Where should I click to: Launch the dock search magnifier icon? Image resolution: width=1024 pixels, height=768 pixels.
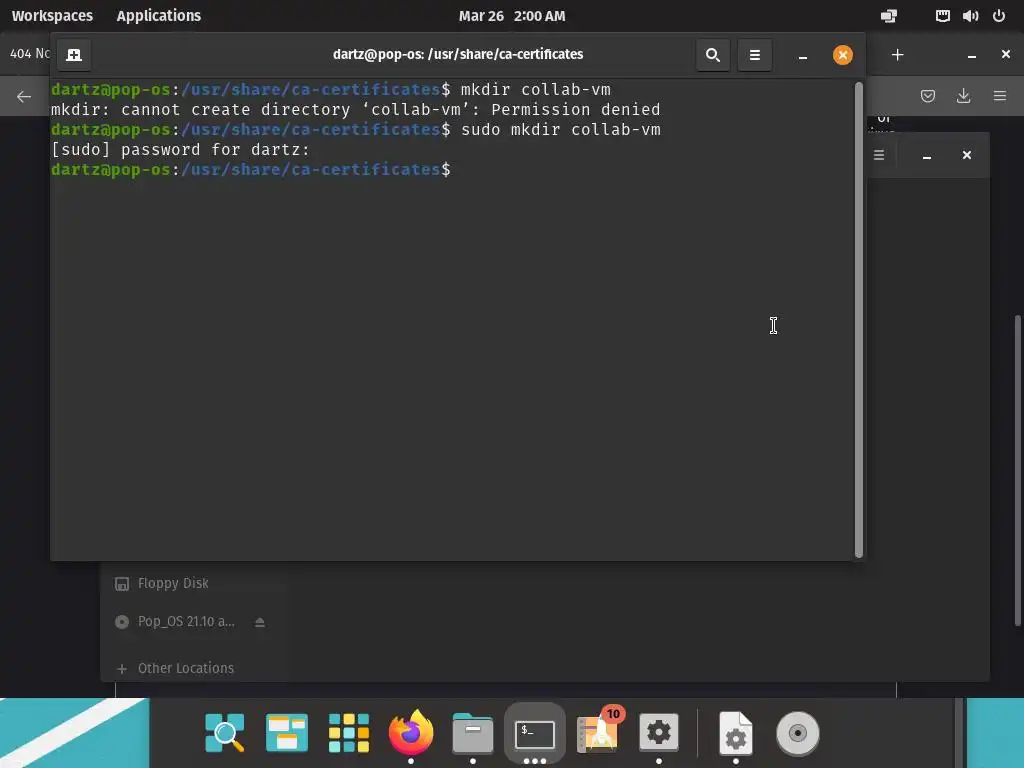(225, 733)
